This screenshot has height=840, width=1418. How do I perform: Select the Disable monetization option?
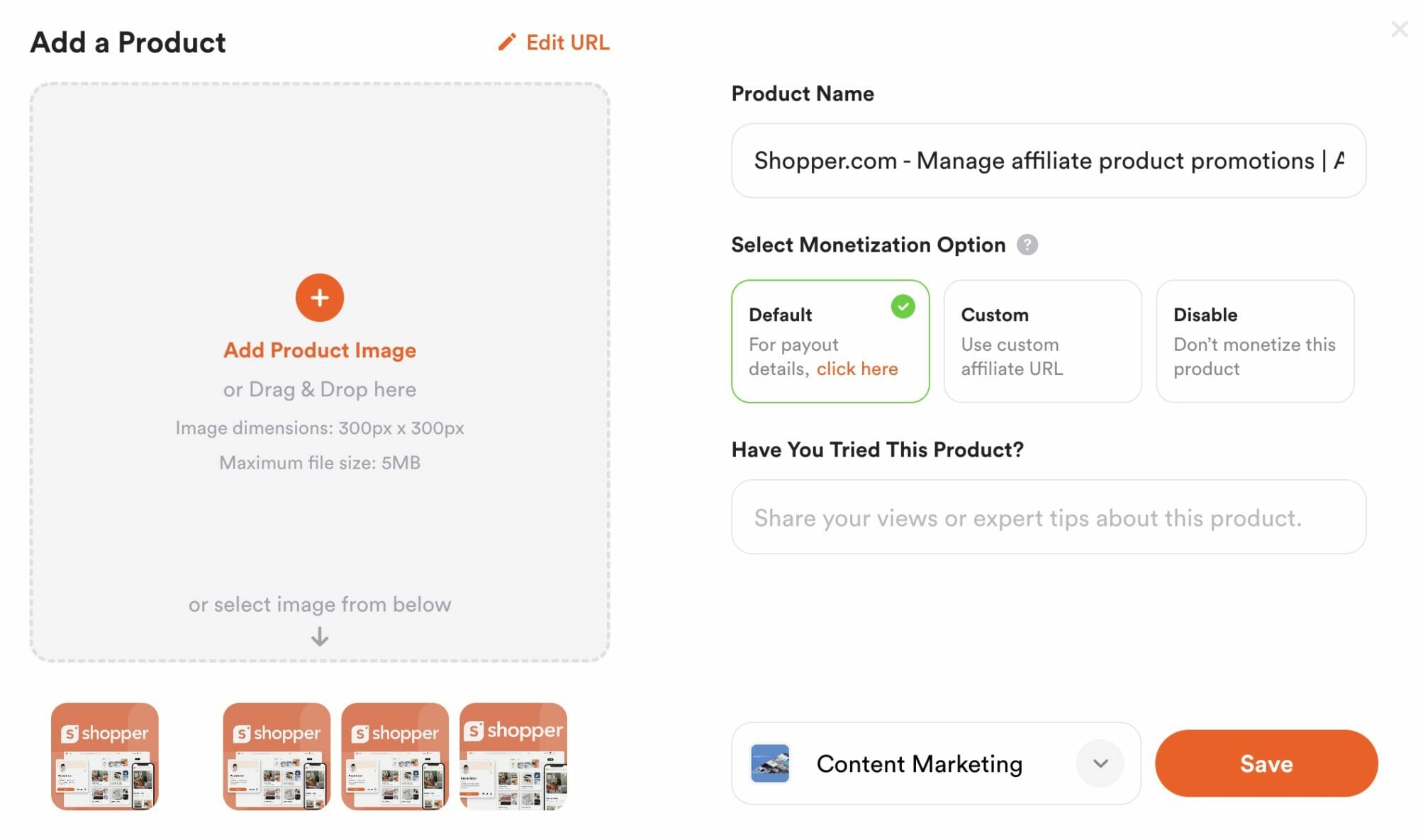(1255, 341)
